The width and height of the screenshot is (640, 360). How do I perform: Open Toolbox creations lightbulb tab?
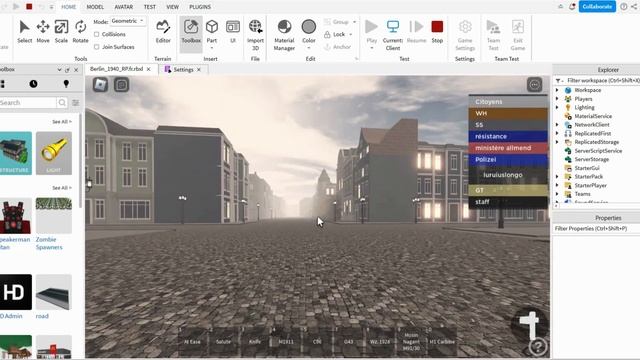tap(66, 84)
